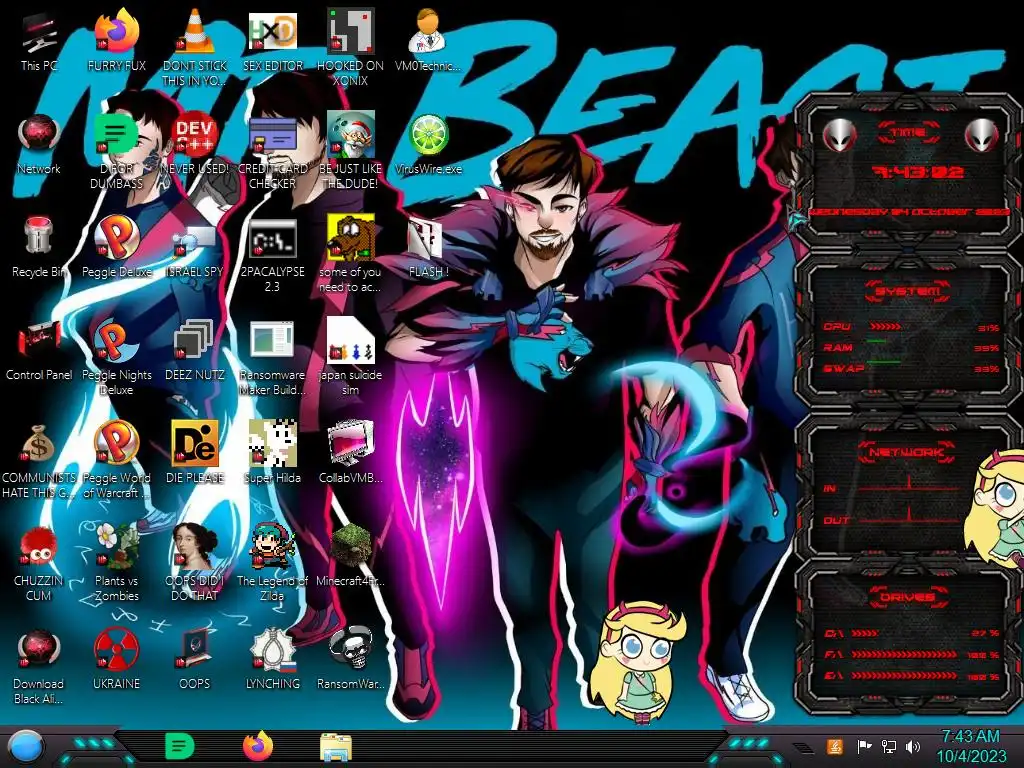
Task: Click the widget's digital time readout
Action: [x=918, y=172]
